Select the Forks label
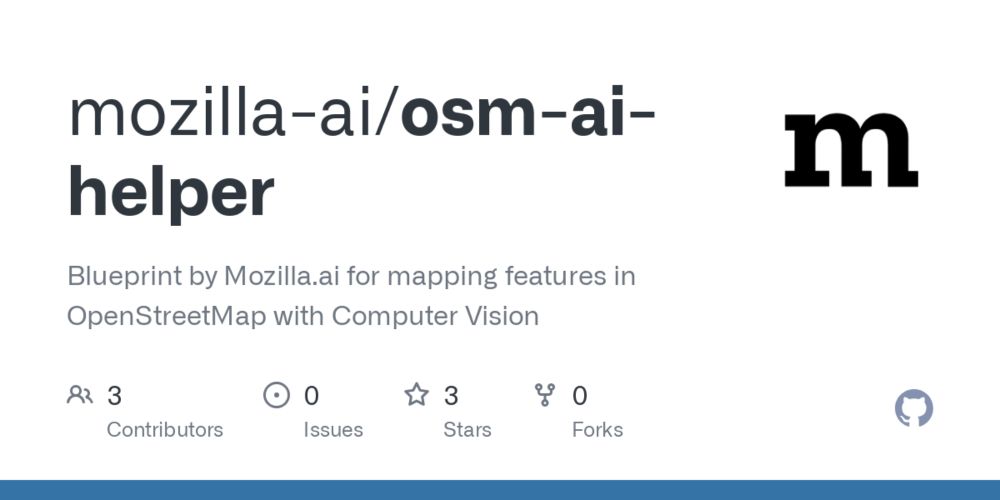1000x500 pixels. (598, 430)
